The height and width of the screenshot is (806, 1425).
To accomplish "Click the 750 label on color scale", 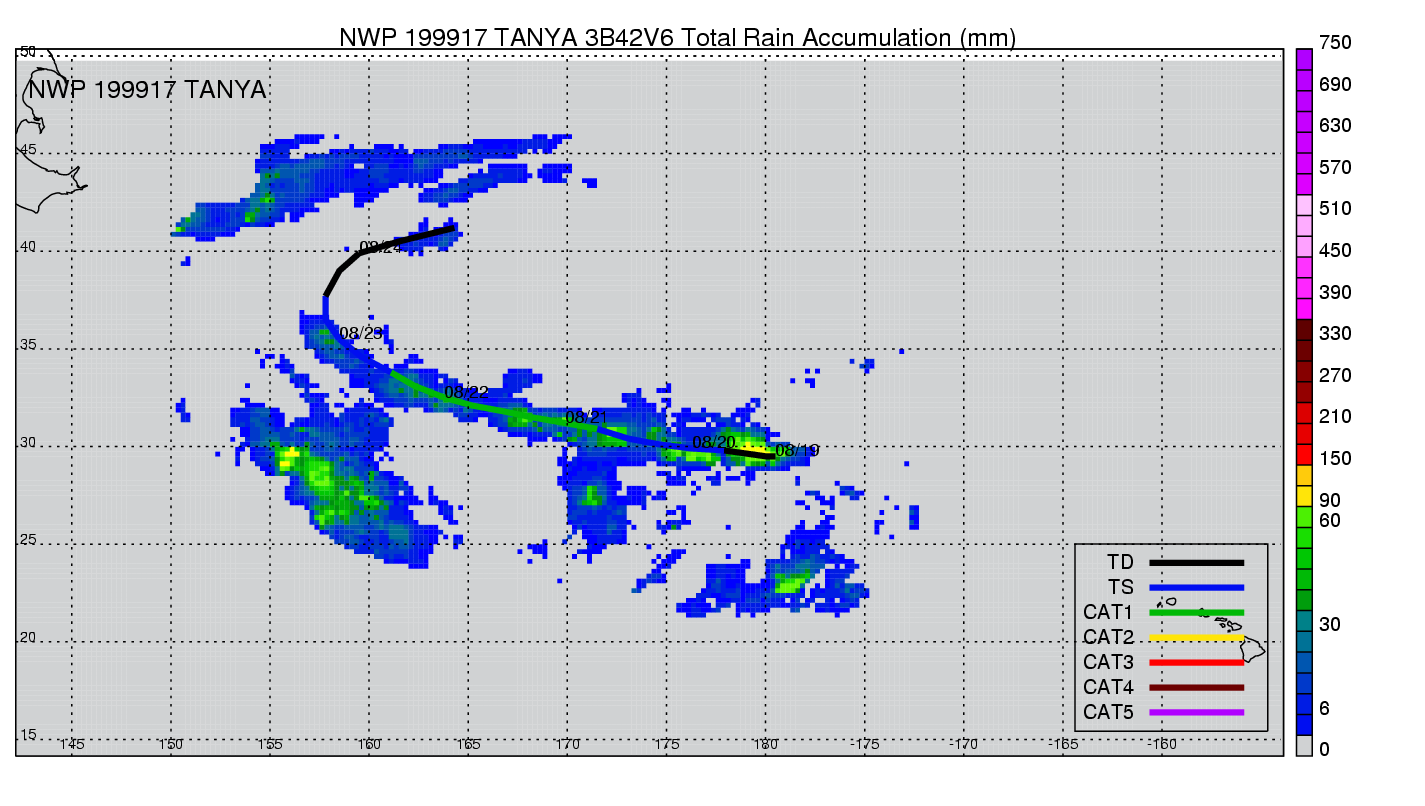I will tap(1335, 42).
